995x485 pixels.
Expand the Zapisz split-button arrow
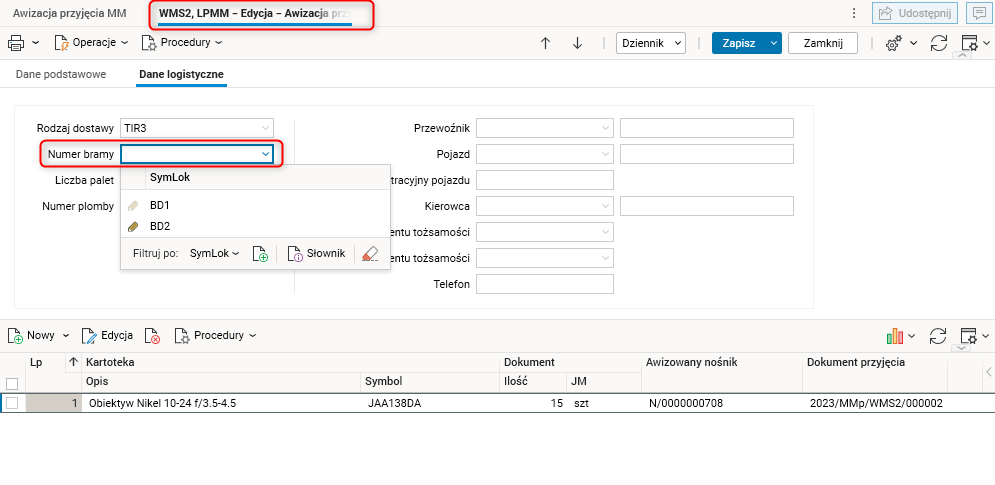pos(773,43)
